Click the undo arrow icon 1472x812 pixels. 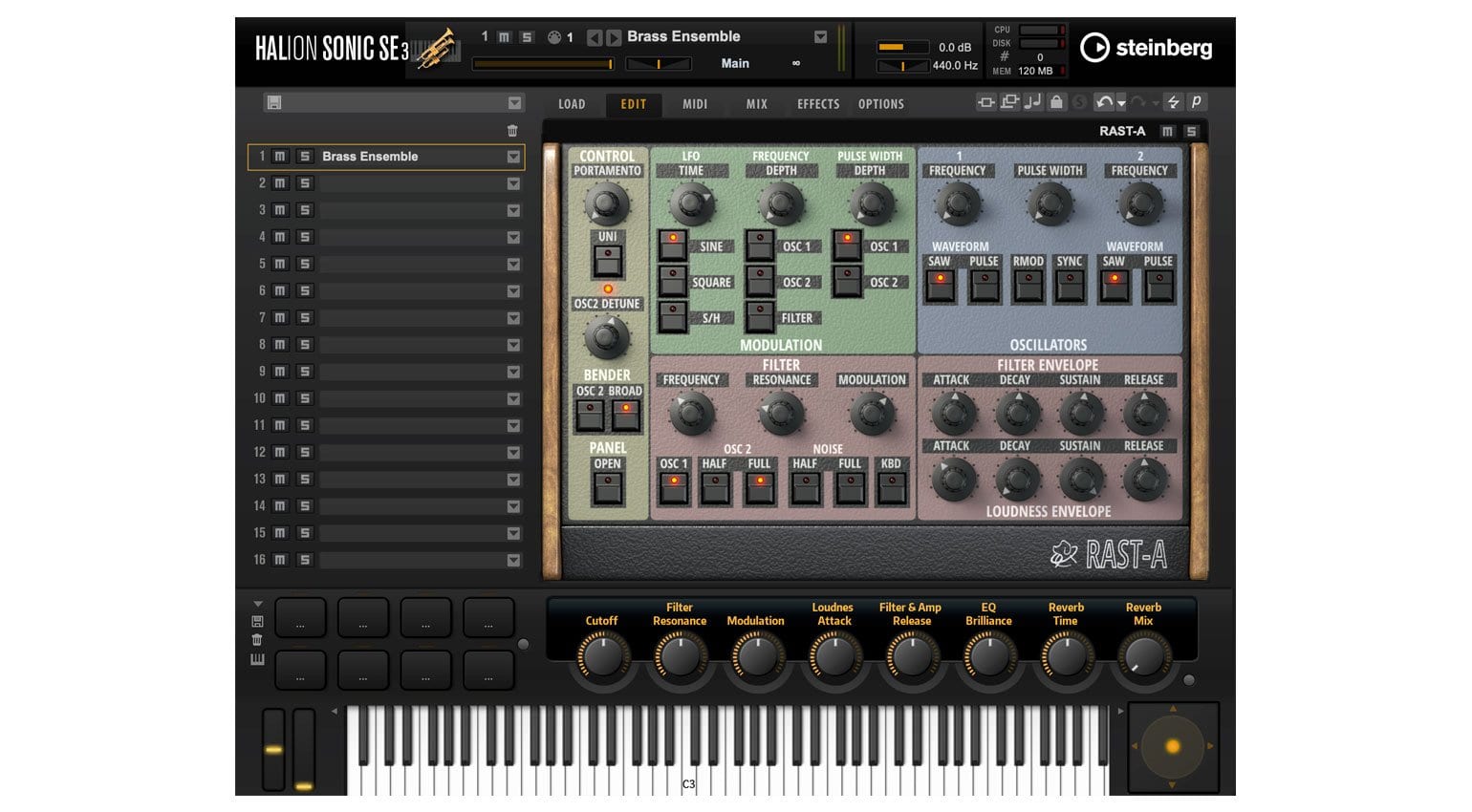click(x=1104, y=102)
